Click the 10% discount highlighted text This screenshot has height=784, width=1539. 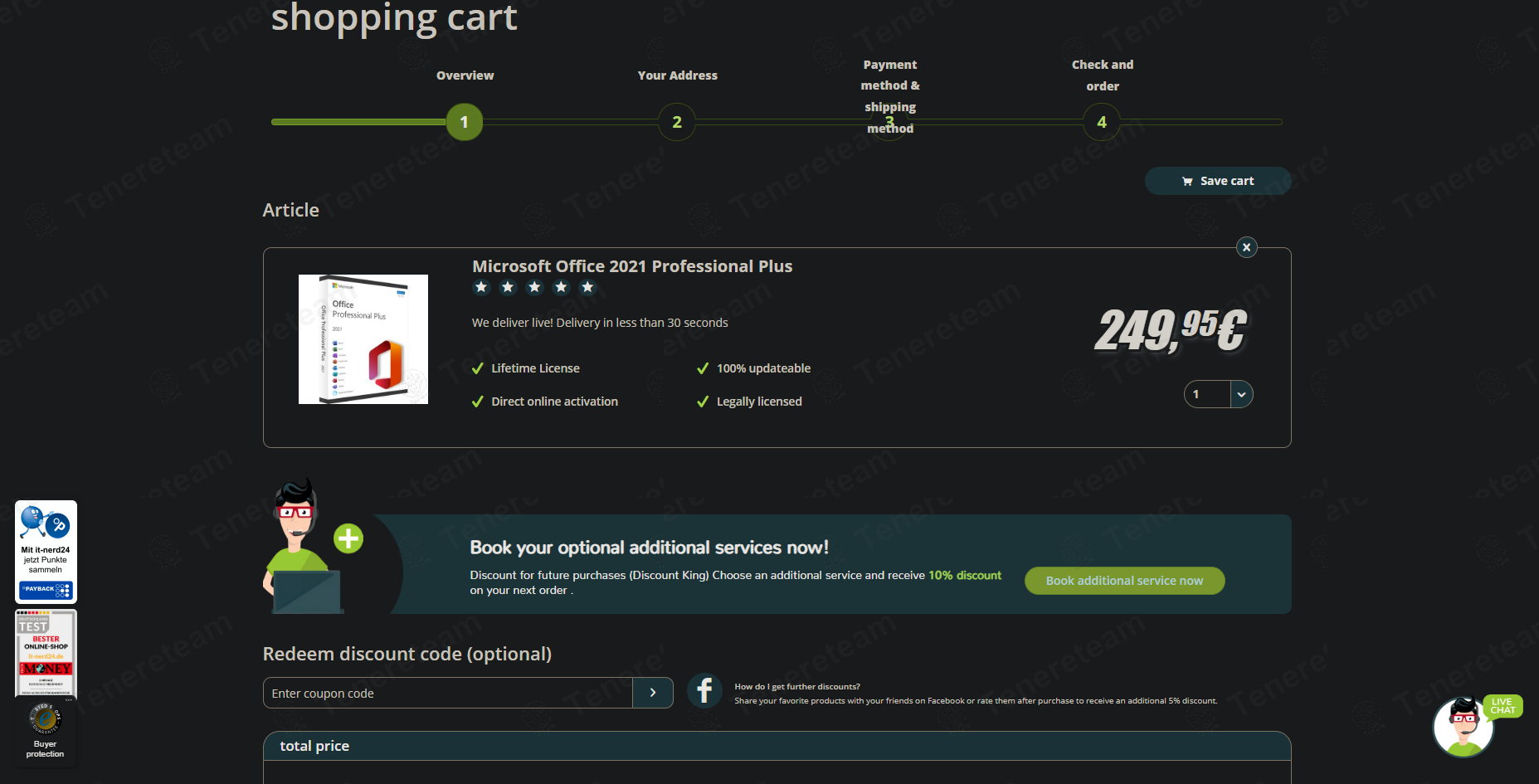pos(965,575)
